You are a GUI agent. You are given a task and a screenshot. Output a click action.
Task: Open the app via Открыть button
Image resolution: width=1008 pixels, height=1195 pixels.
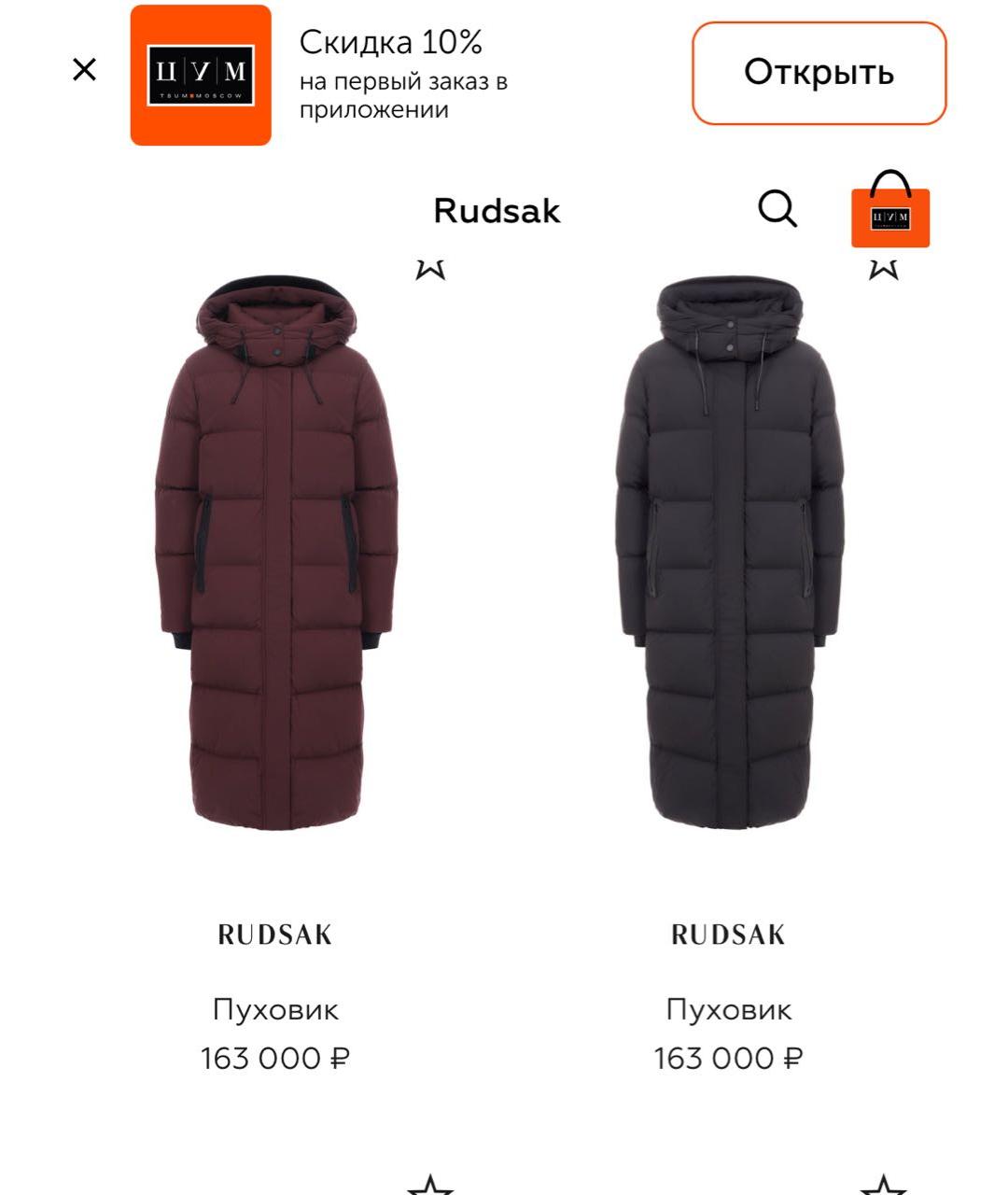point(819,73)
